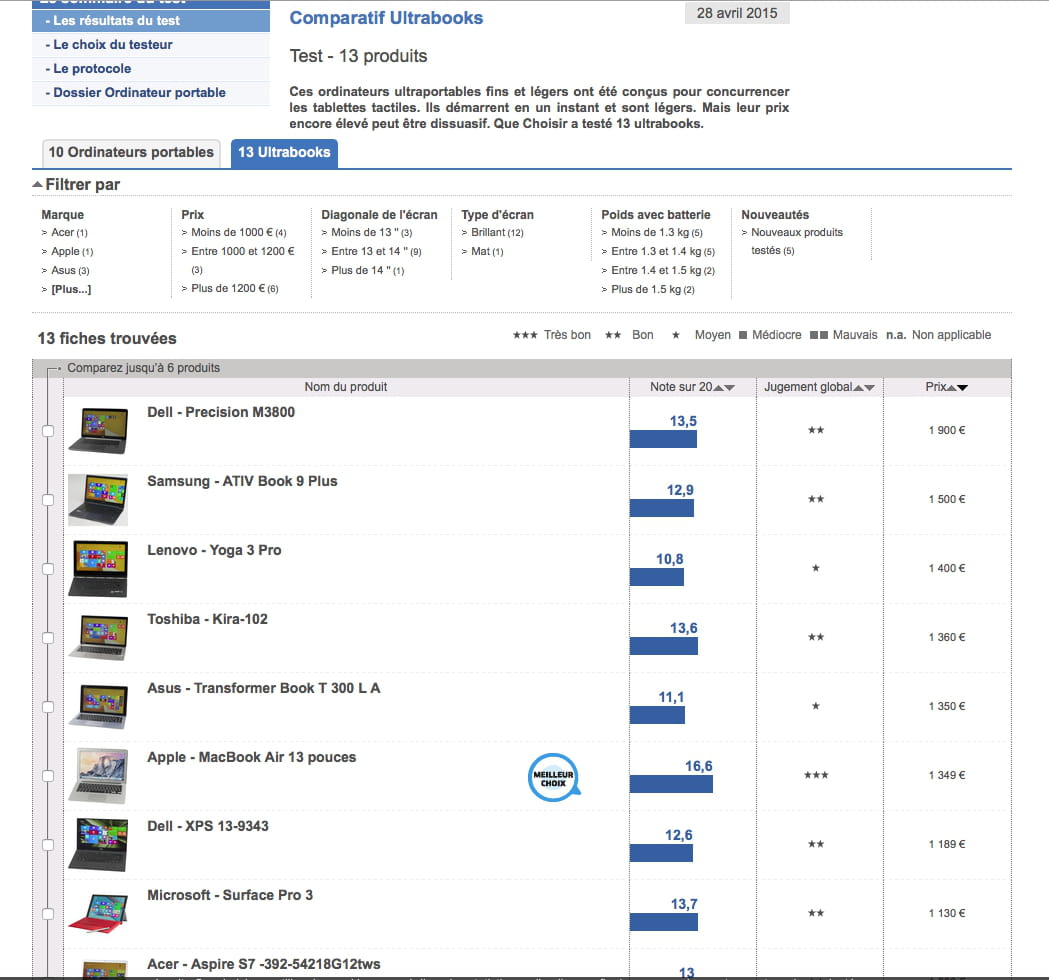Viewport: 1049px width, 980px height.
Task: Click the 1 900 € price of Dell Precision
Action: click(947, 430)
